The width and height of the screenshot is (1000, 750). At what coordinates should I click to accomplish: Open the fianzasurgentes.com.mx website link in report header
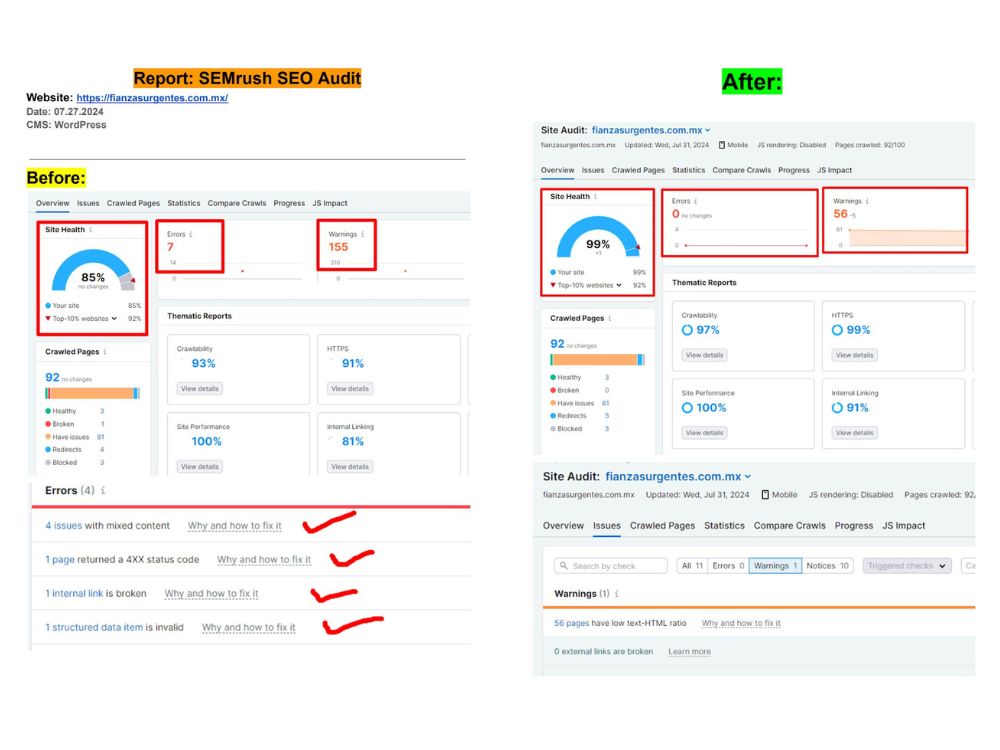(152, 98)
